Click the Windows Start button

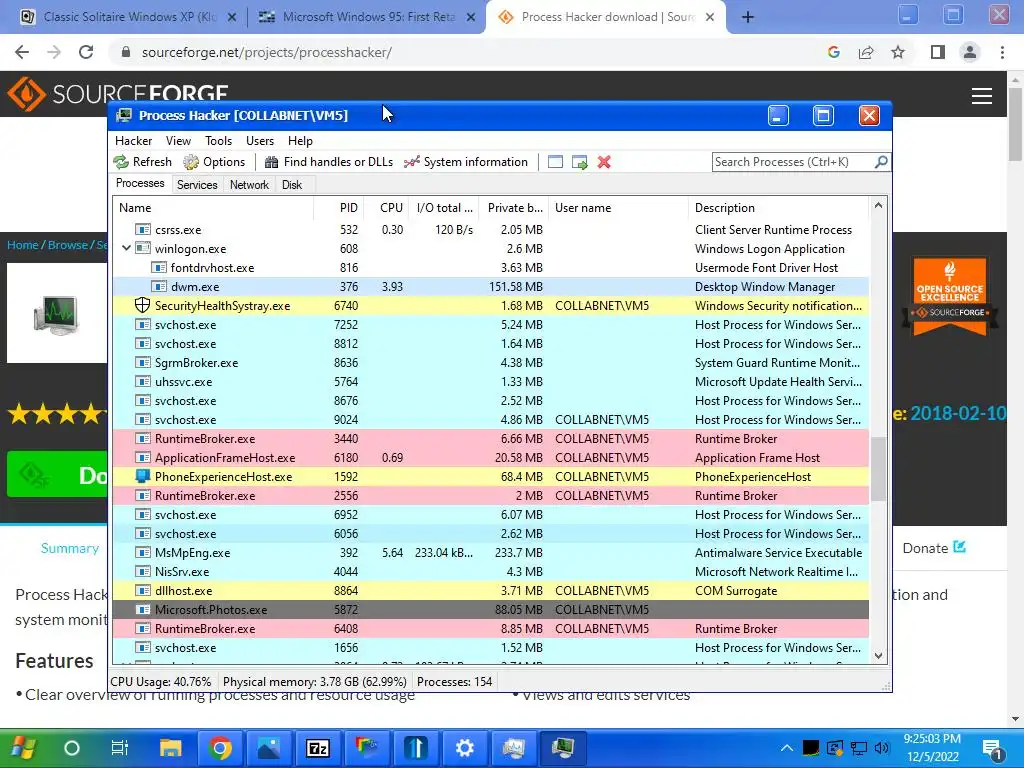pyautogui.click(x=24, y=748)
